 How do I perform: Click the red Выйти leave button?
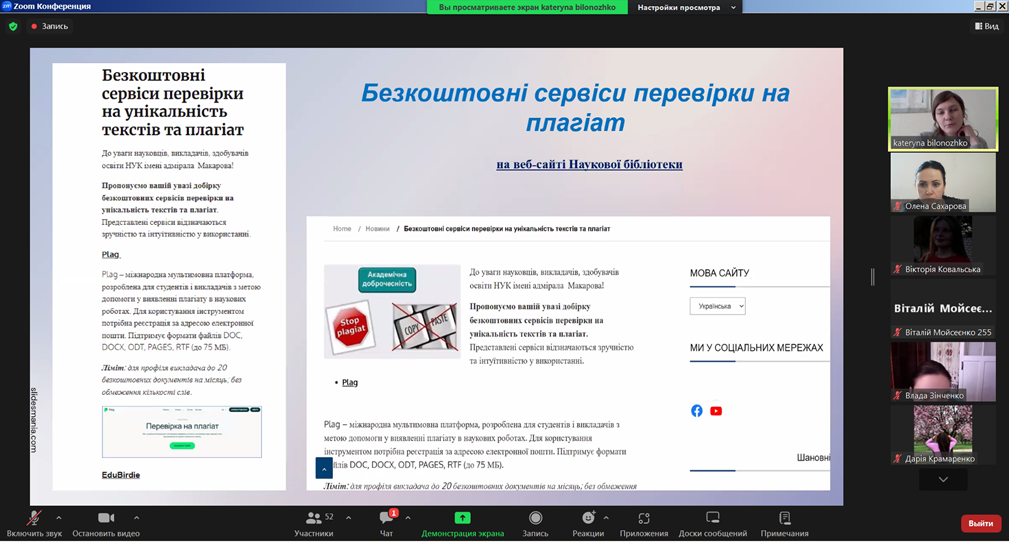pyautogui.click(x=980, y=523)
